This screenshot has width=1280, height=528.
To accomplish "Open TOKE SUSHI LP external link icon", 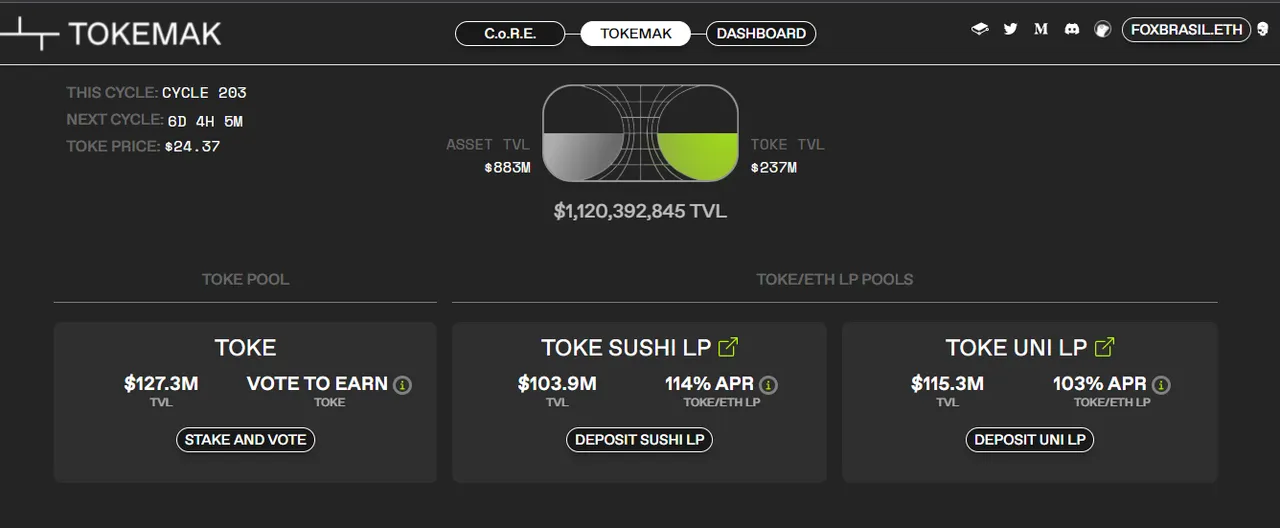I will click(x=728, y=347).
